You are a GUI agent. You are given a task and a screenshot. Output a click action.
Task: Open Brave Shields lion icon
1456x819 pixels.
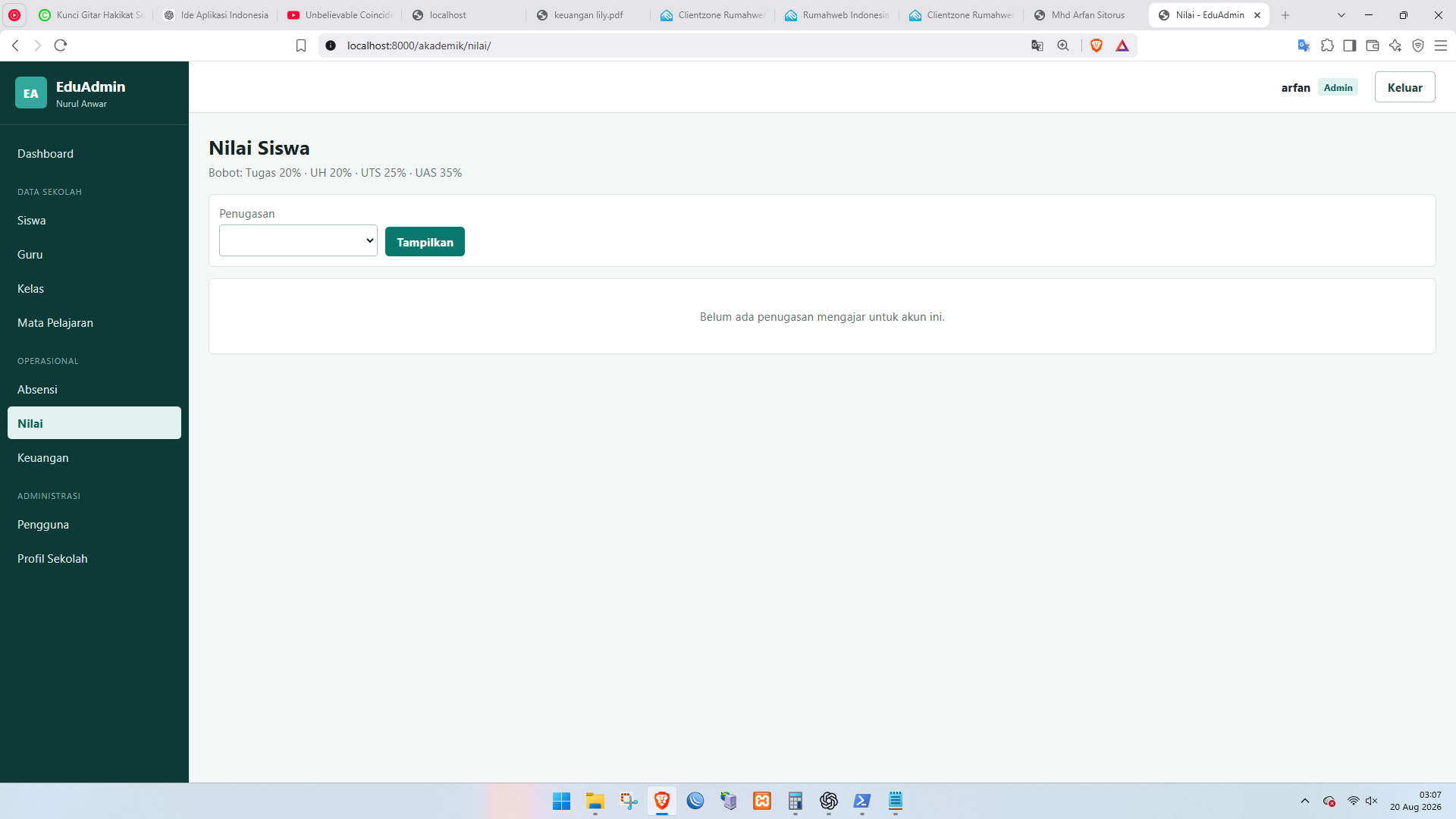[1096, 45]
